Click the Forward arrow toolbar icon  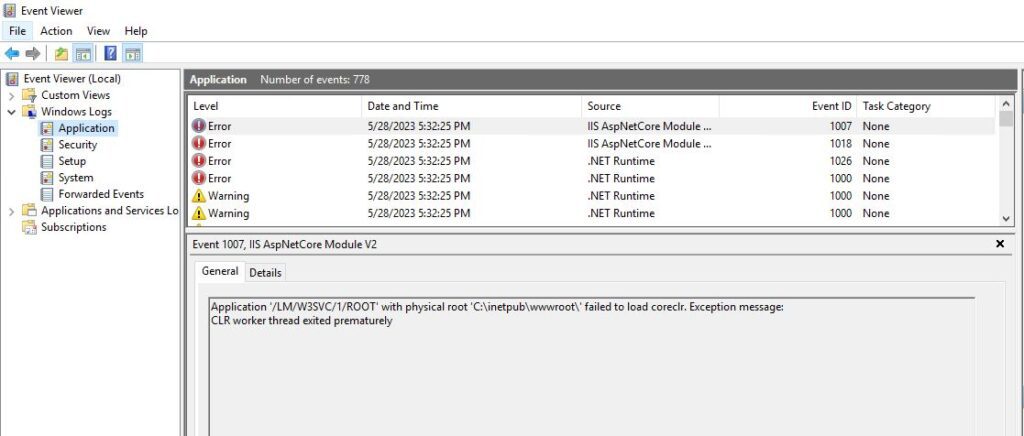pyautogui.click(x=33, y=53)
